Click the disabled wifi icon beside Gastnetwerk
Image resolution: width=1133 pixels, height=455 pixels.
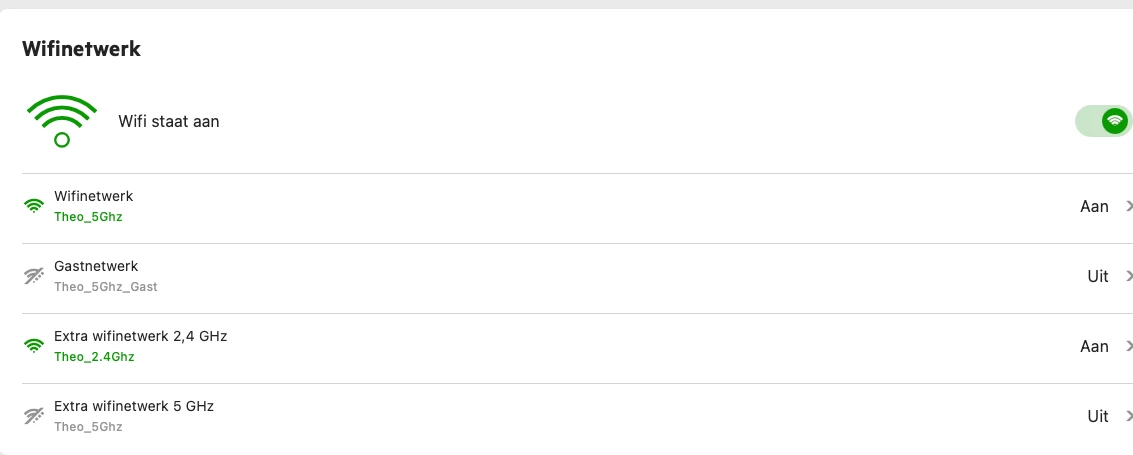click(34, 277)
